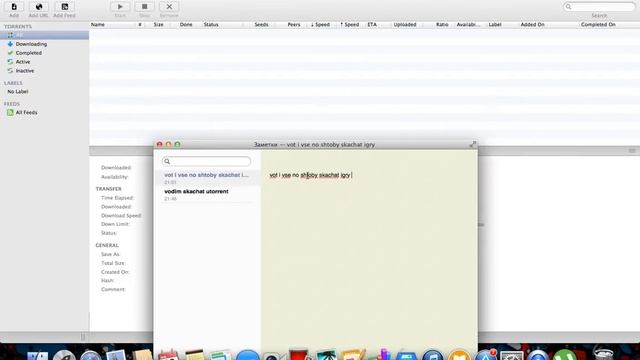Sort by the Status column header
This screenshot has width=640, height=360.
211,24
